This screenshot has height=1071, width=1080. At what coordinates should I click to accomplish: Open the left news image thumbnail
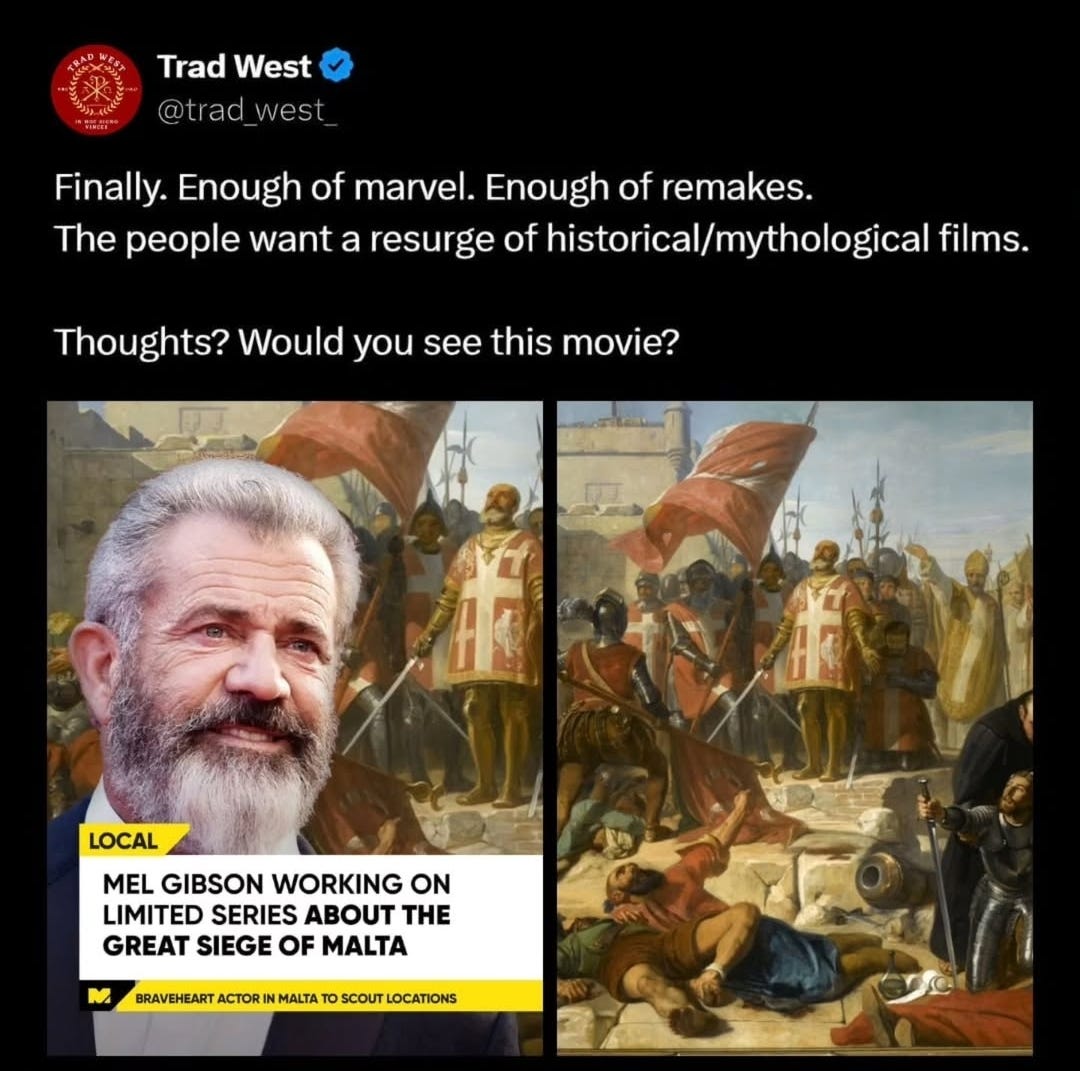pos(295,728)
